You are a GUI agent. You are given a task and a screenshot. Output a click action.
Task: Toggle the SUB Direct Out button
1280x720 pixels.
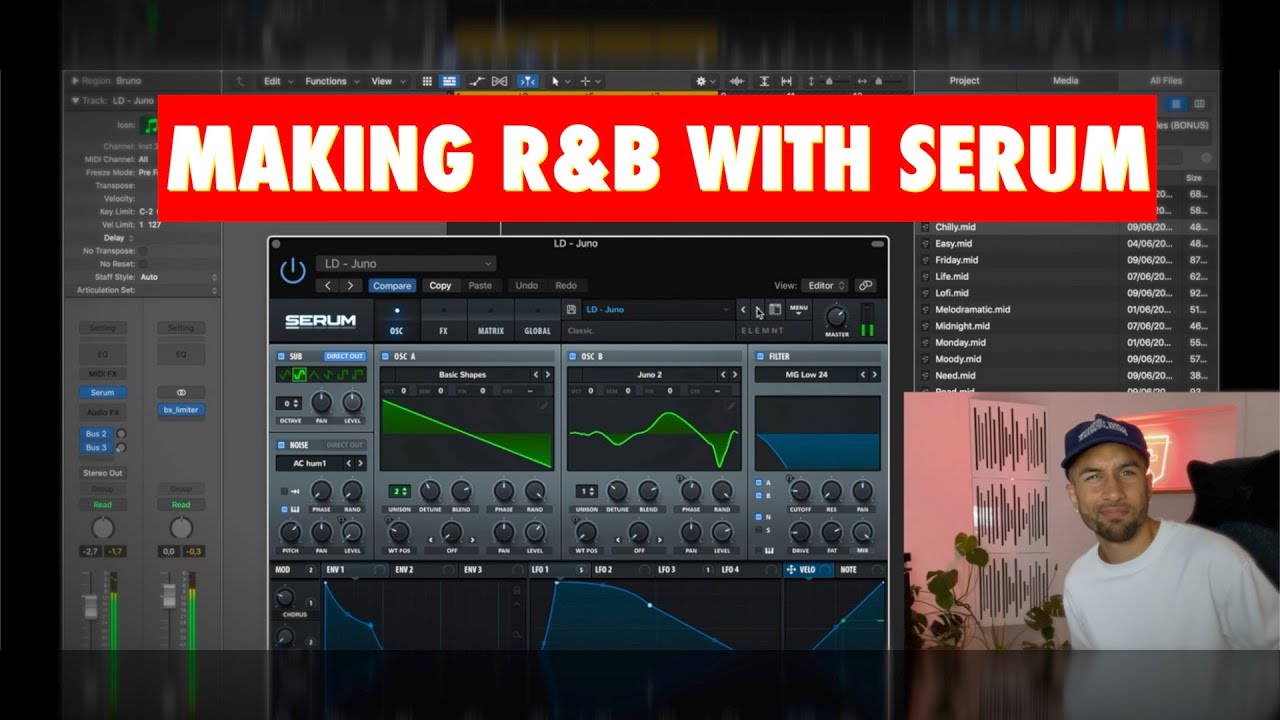(344, 356)
